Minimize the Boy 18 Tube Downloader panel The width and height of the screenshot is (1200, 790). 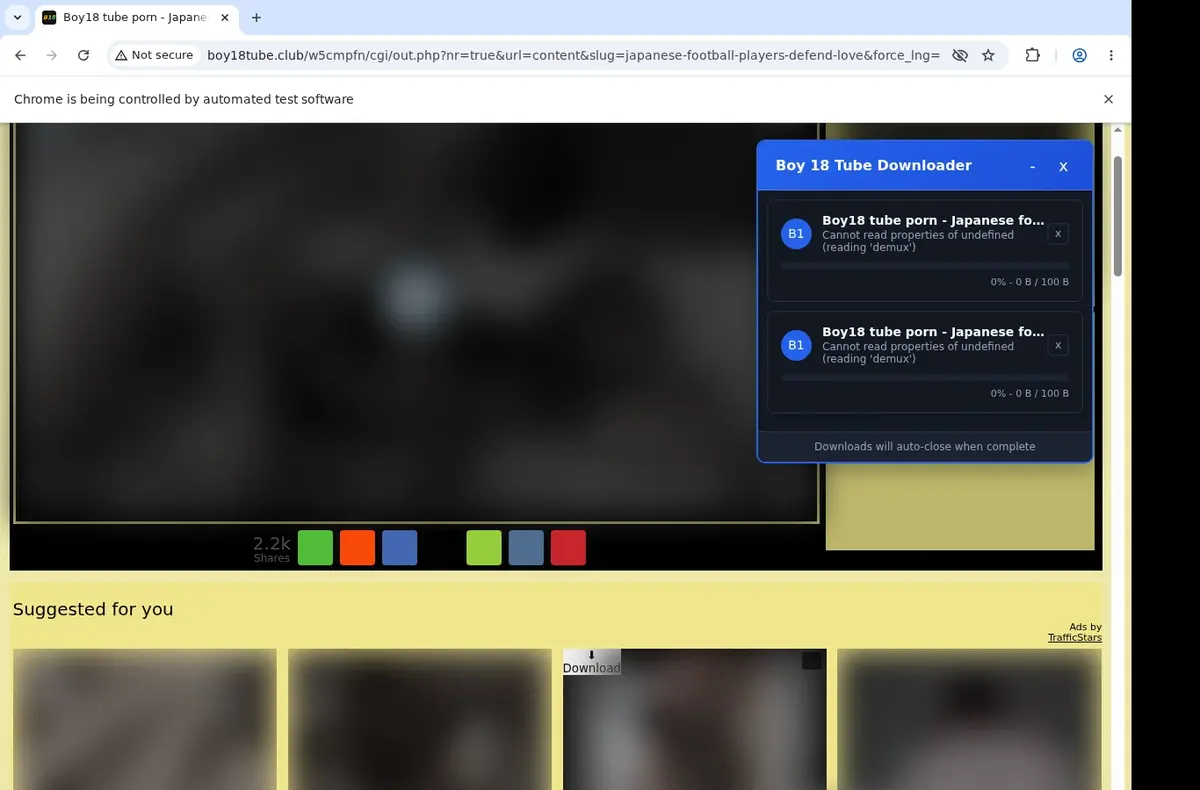pyautogui.click(x=1032, y=166)
